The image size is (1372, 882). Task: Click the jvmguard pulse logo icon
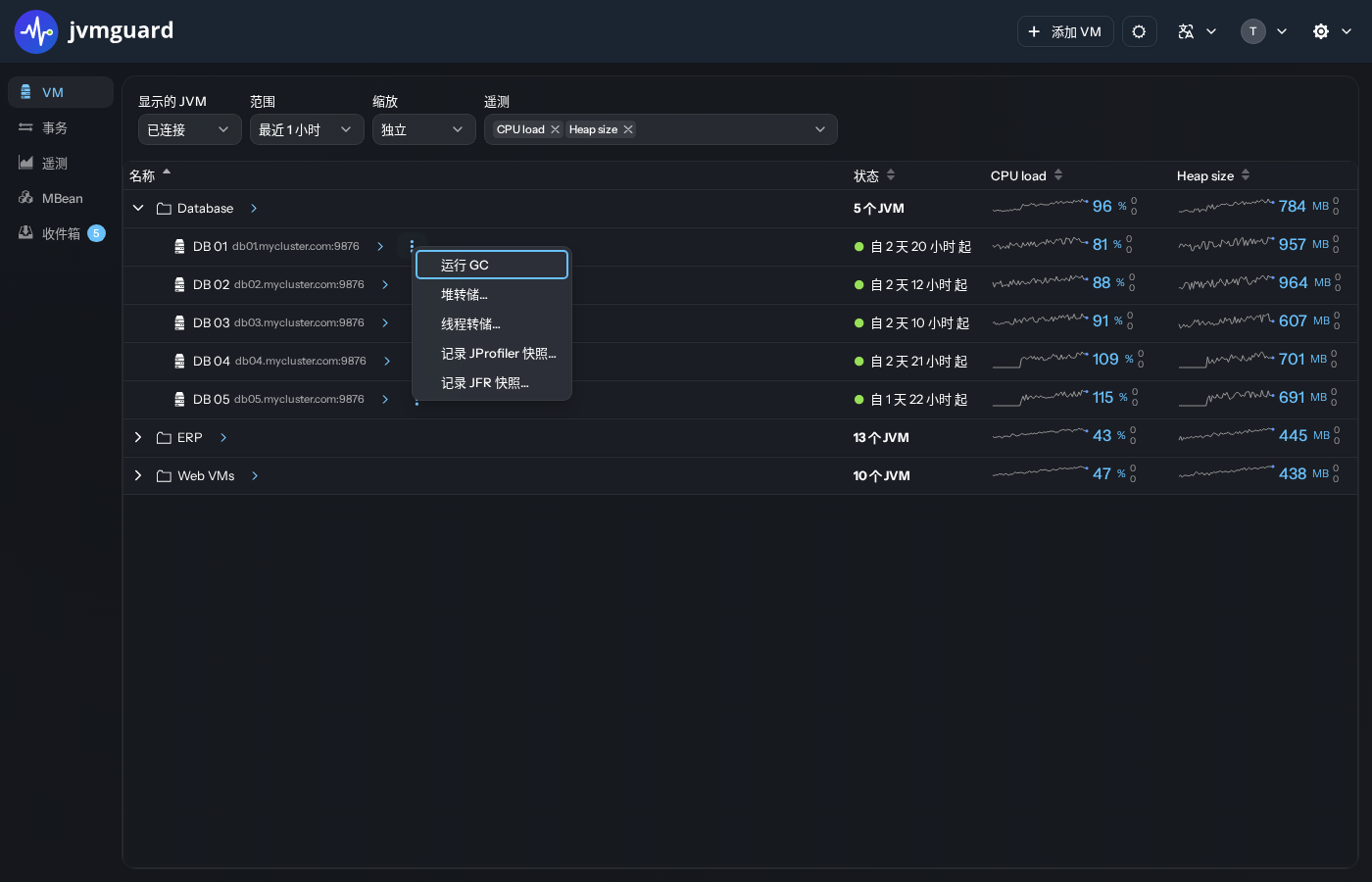36,31
